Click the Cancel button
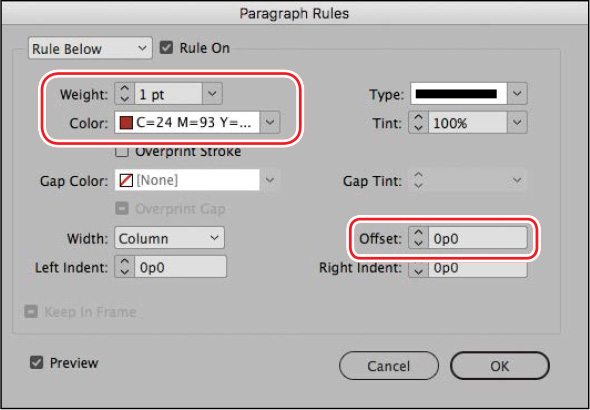The height and width of the screenshot is (410, 590). coord(389,365)
